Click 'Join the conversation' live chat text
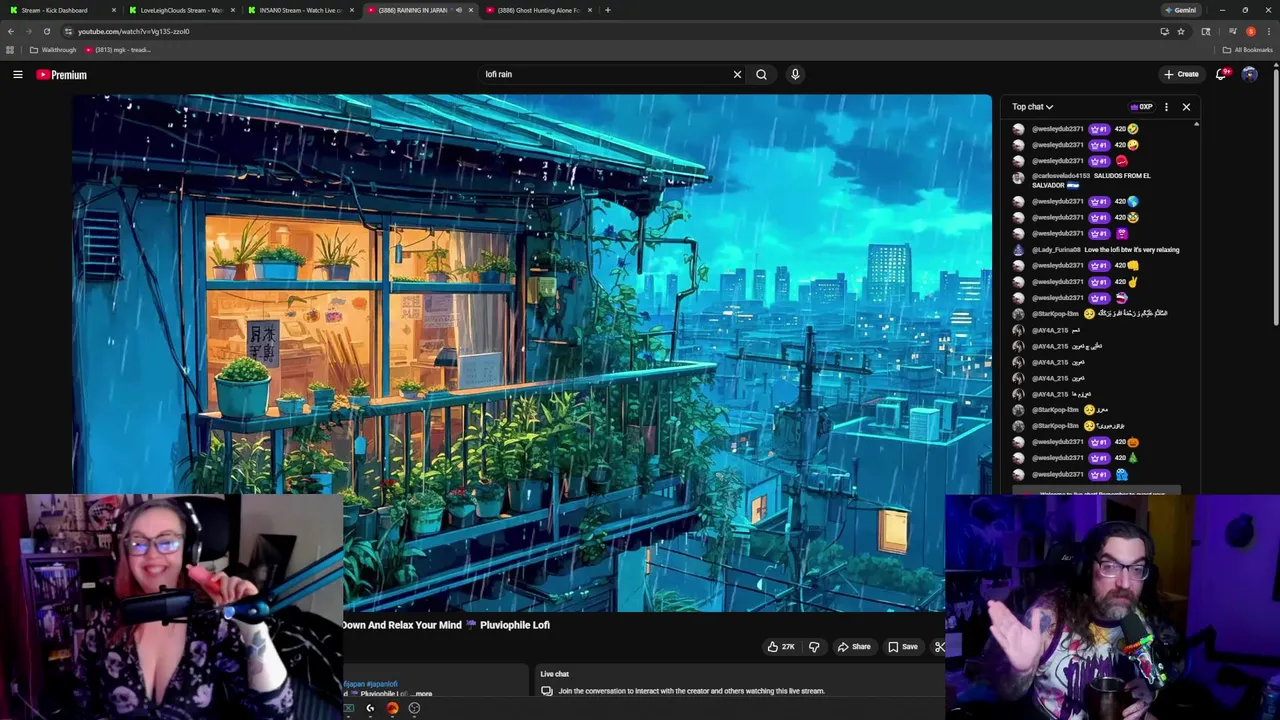Image resolution: width=1280 pixels, height=720 pixels. coord(692,691)
